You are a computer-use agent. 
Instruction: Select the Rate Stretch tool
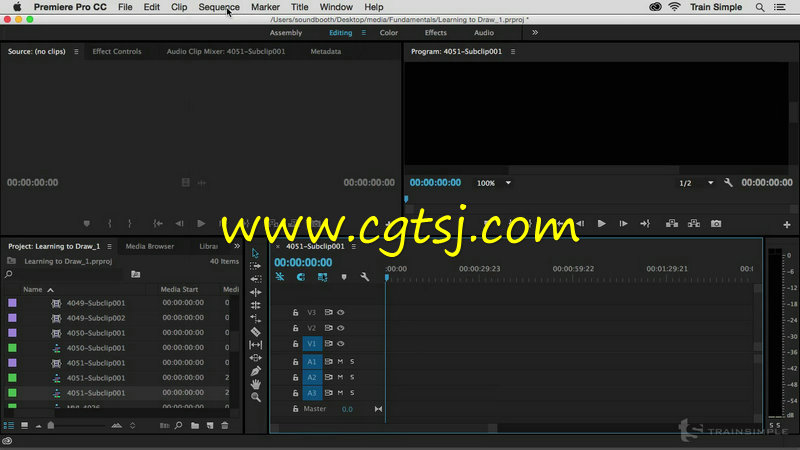[x=256, y=318]
